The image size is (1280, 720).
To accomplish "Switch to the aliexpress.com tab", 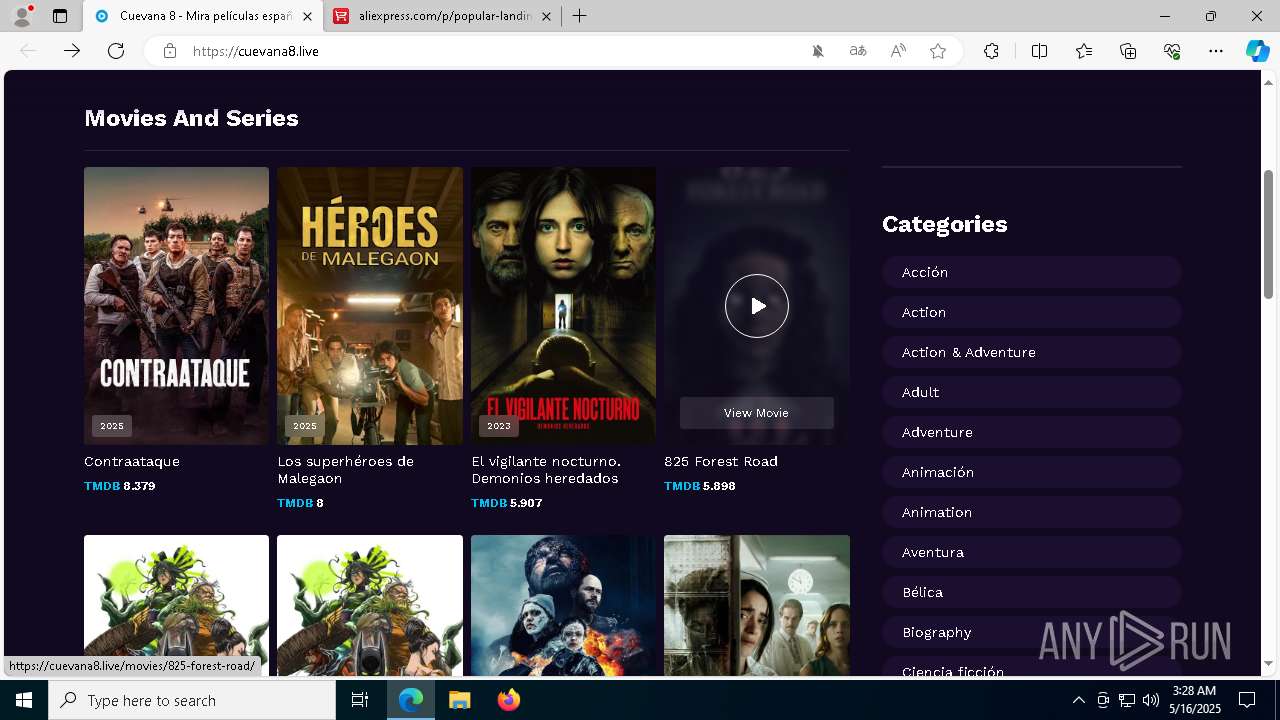I will click(x=444, y=16).
